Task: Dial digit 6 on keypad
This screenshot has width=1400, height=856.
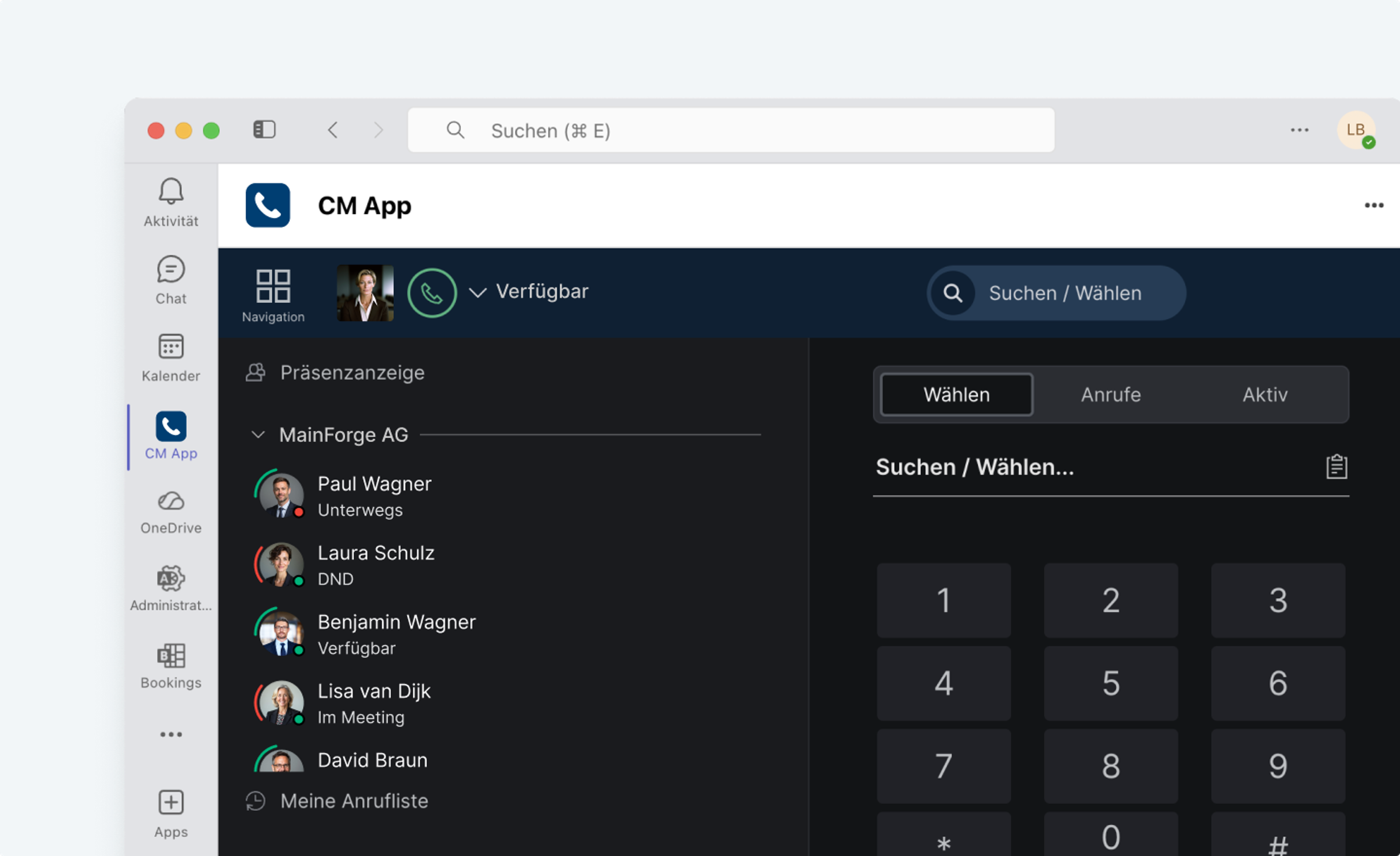Action: 1278,683
